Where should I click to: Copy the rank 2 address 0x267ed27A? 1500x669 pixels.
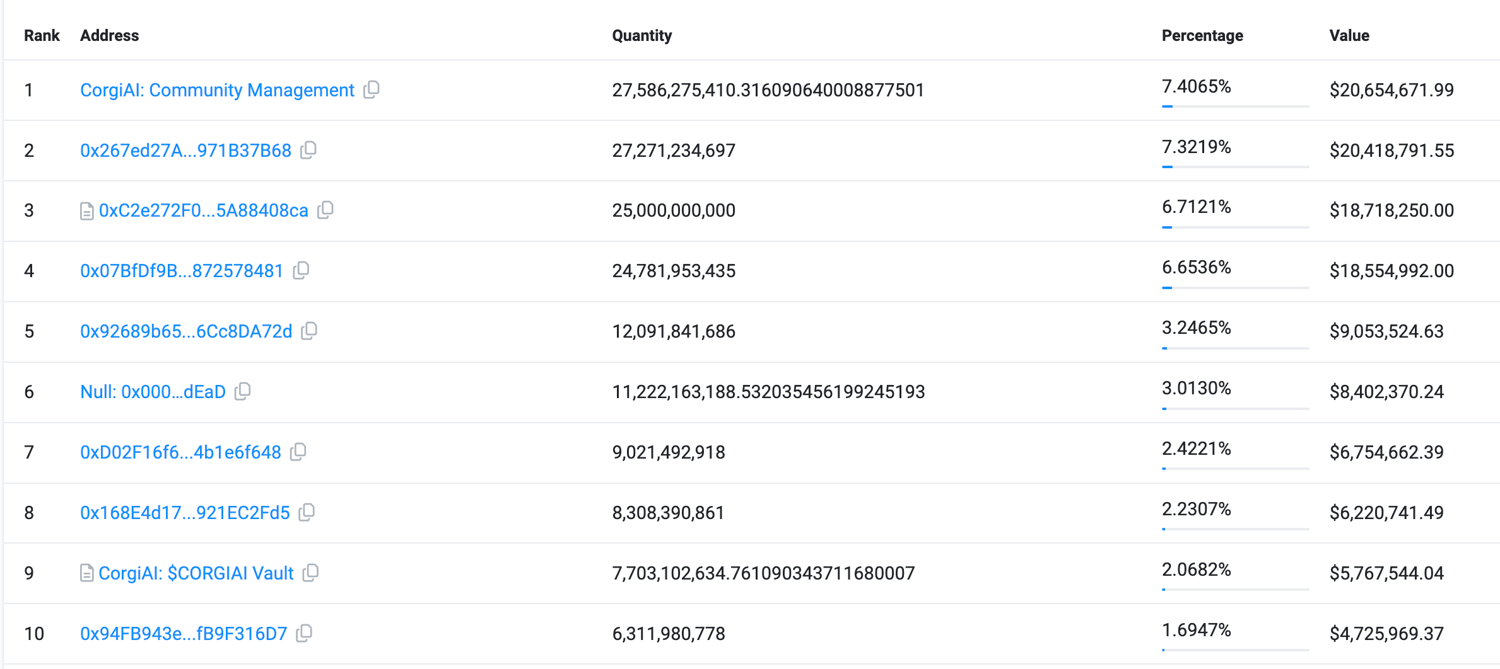308,150
